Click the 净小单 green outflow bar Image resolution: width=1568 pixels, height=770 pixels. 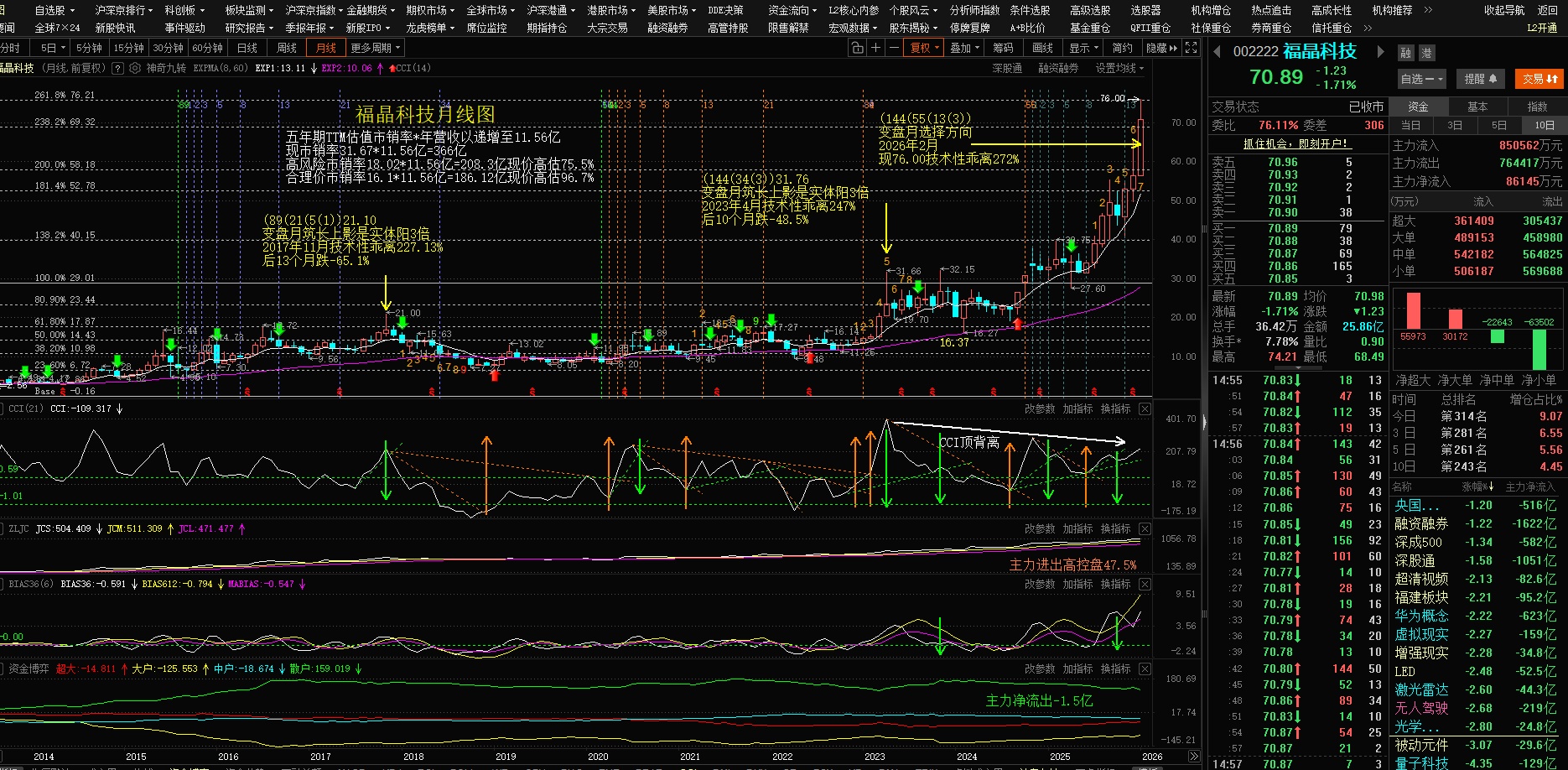(x=1539, y=350)
